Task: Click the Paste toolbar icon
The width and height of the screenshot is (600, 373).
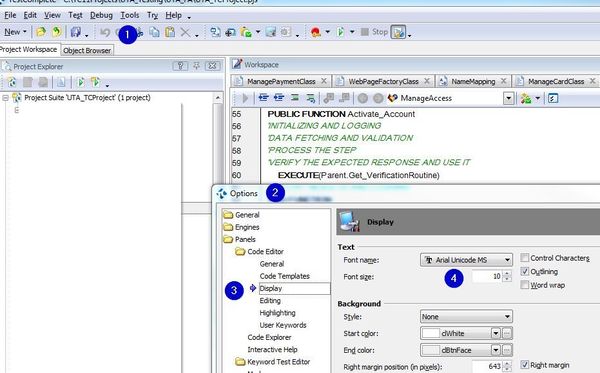Action: (x=170, y=32)
